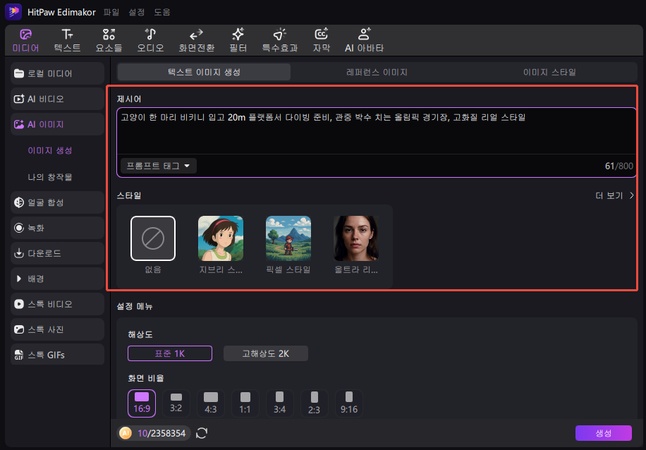Open 나의 창작물 my creations

50,177
